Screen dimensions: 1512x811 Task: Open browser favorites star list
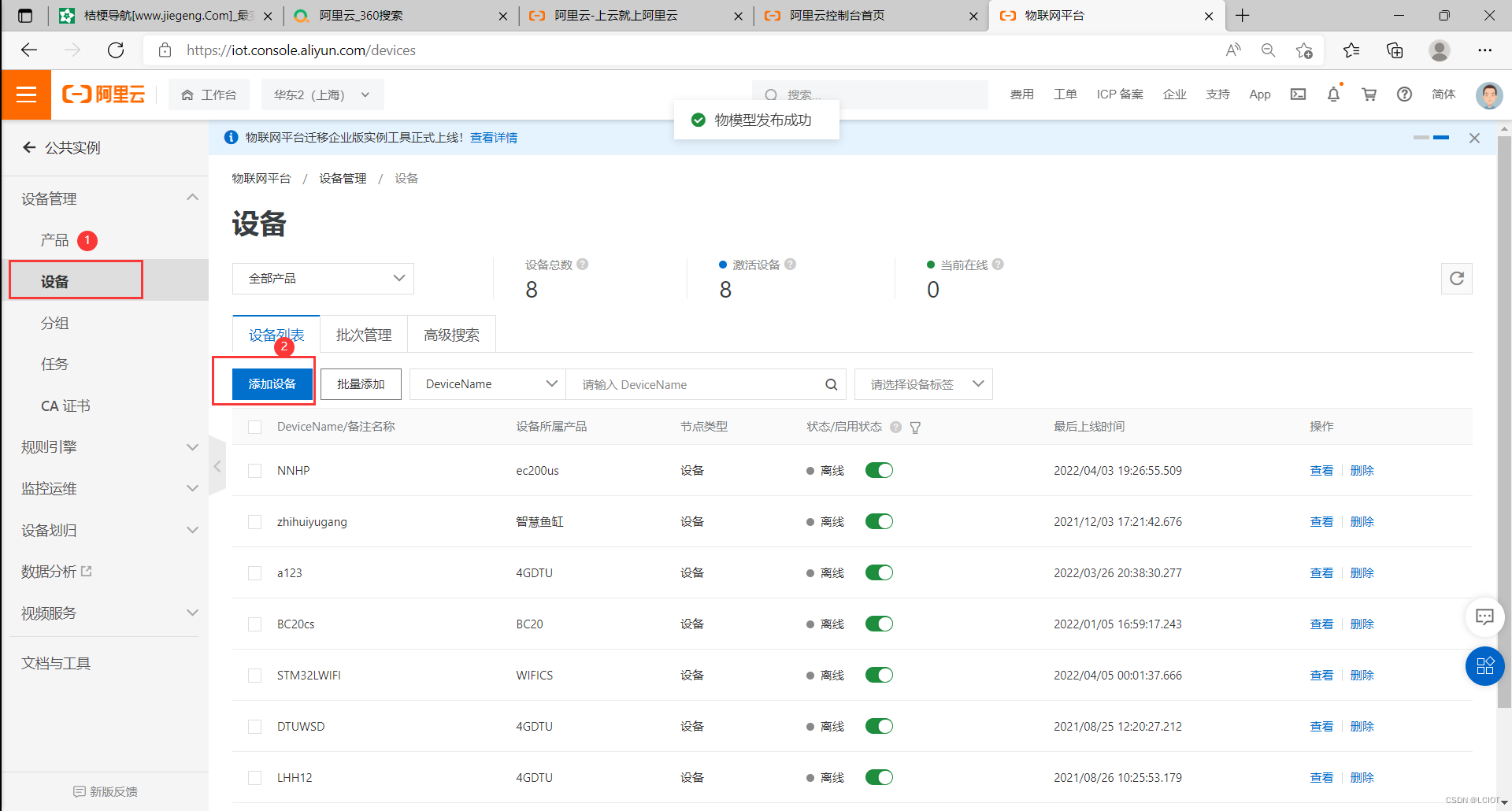click(x=1351, y=50)
